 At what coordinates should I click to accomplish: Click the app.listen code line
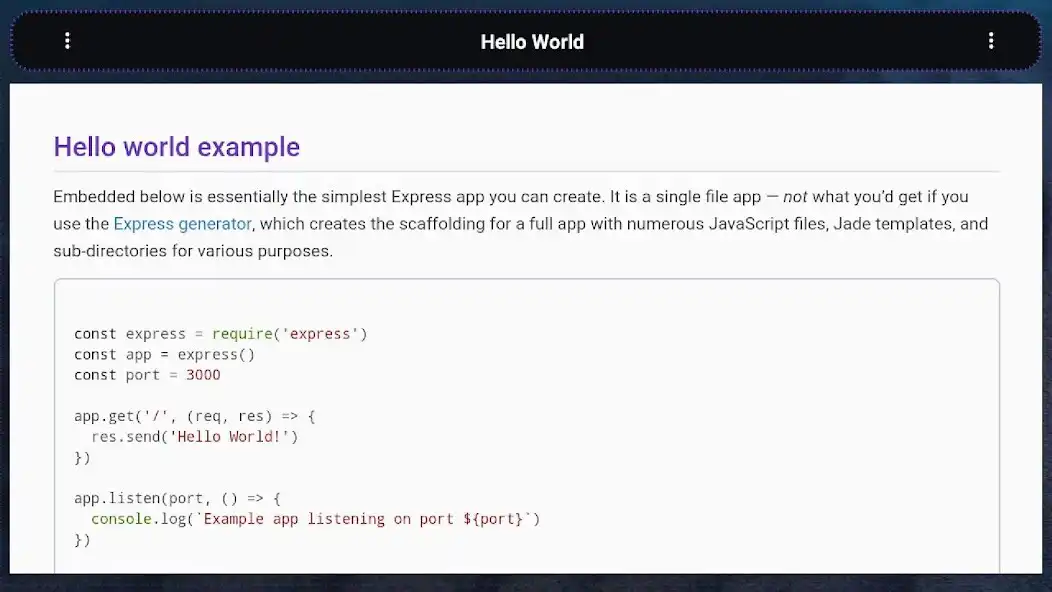pos(176,497)
